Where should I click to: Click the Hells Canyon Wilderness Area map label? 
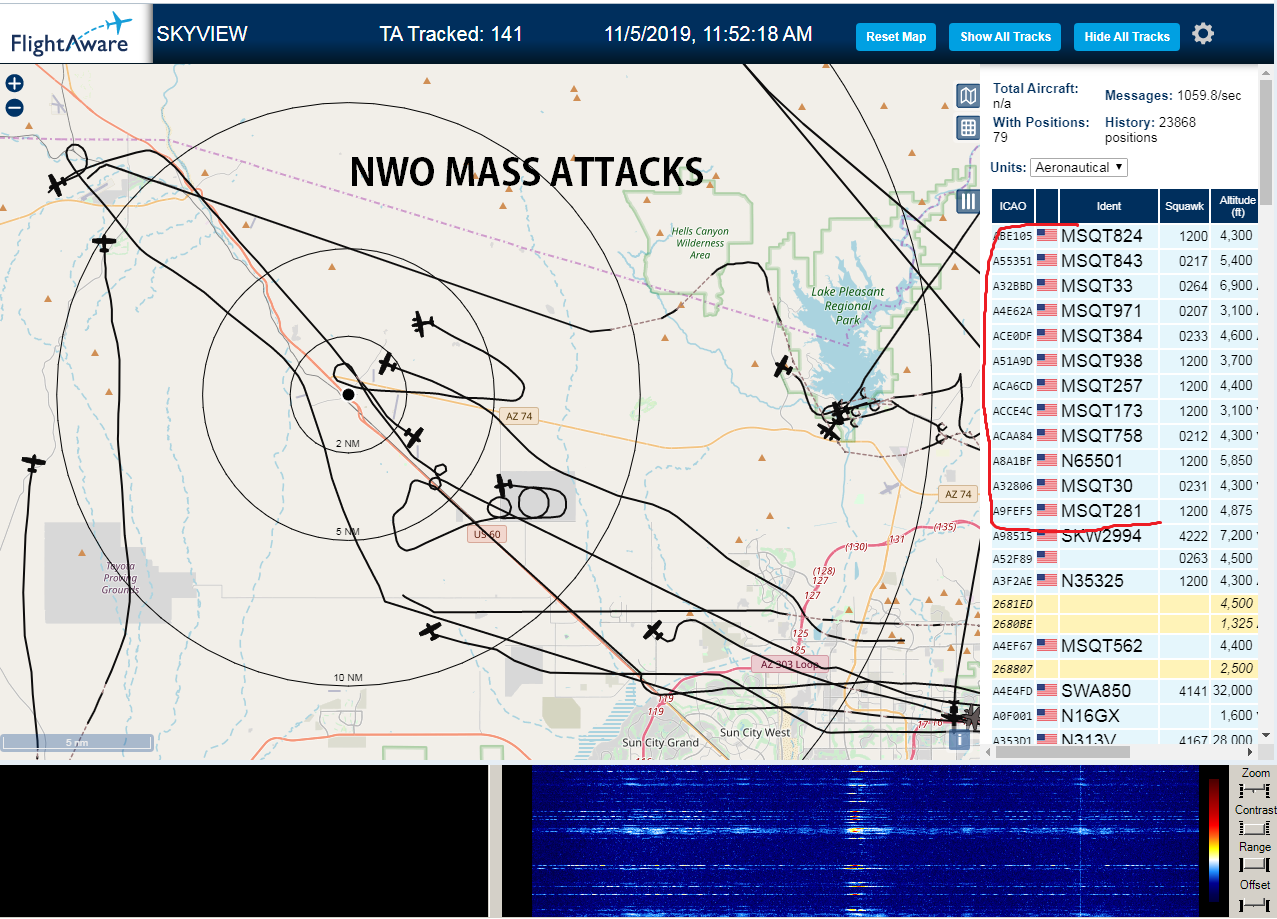point(700,243)
